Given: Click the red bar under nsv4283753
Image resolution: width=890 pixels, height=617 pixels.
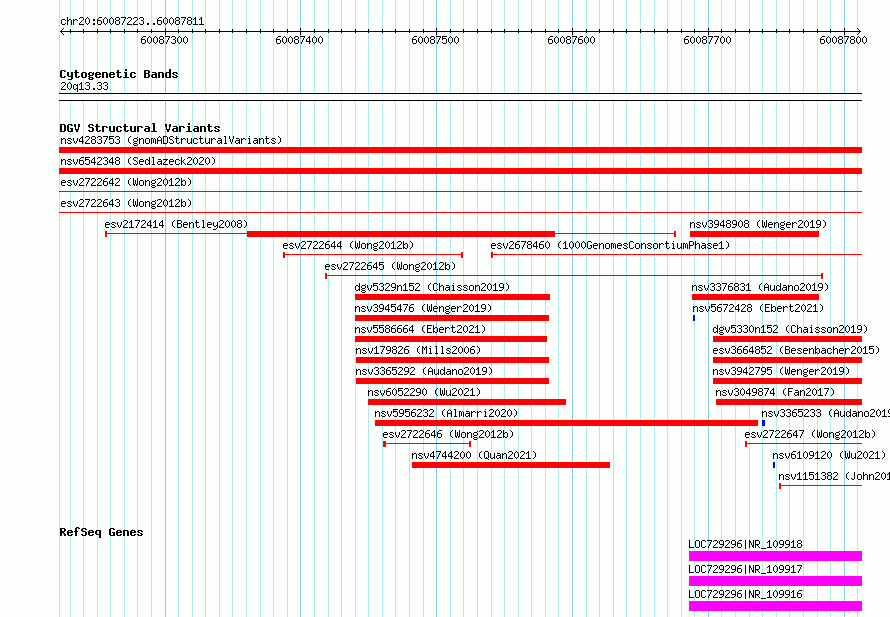Looking at the screenshot, I should click(460, 150).
